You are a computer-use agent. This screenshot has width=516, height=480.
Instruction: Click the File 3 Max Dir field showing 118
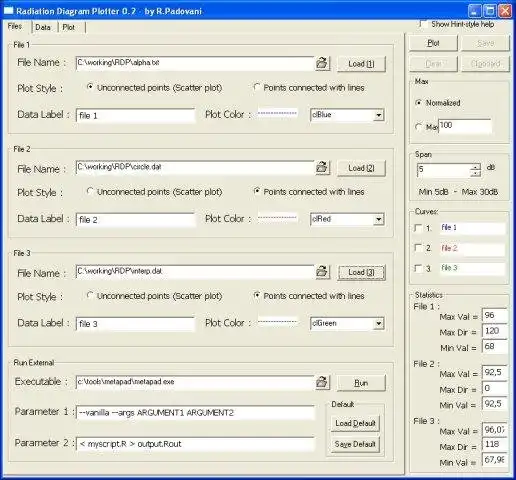495,445
